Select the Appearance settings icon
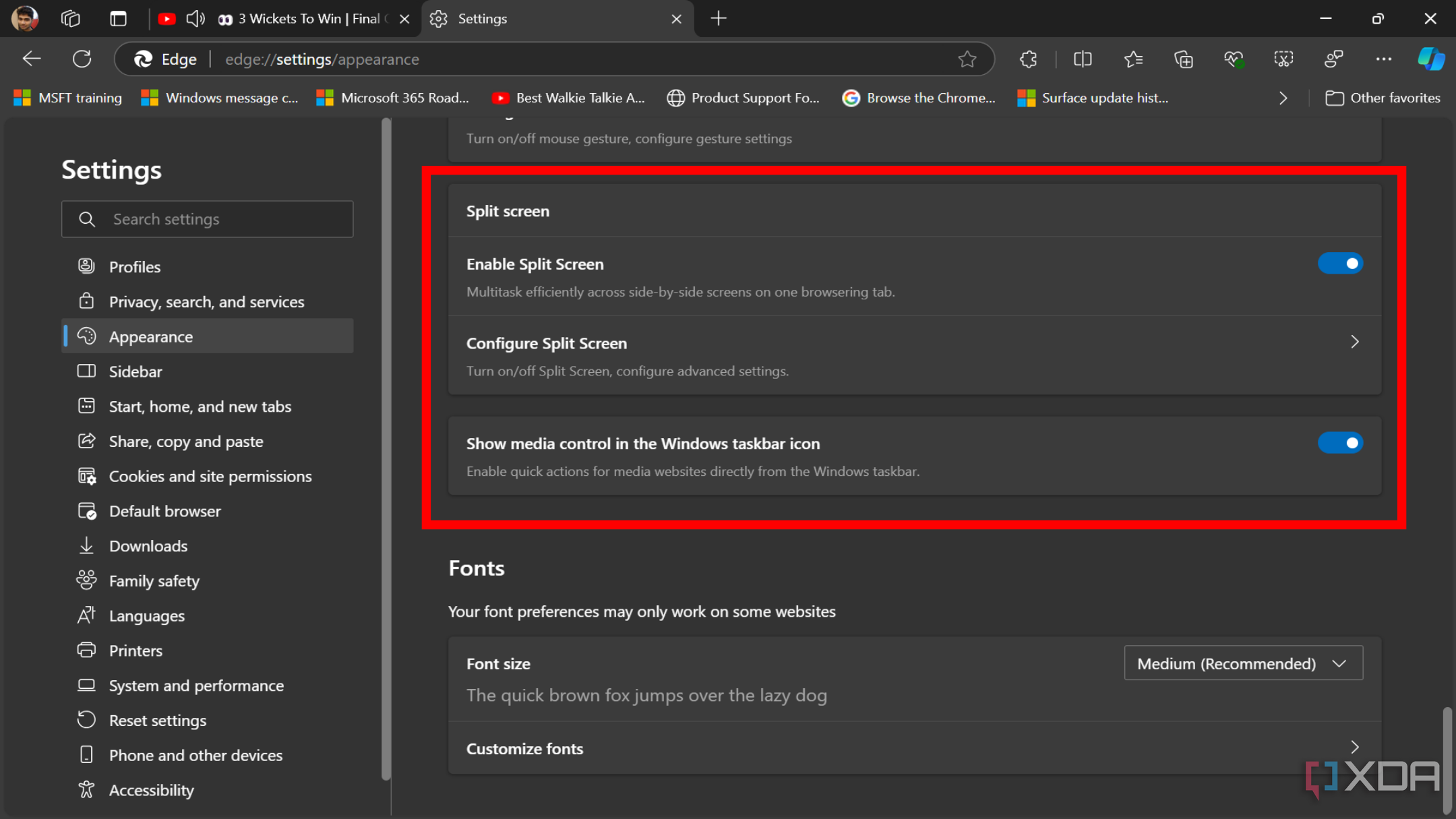Screen dimensions: 1456x819 tap(87, 335)
